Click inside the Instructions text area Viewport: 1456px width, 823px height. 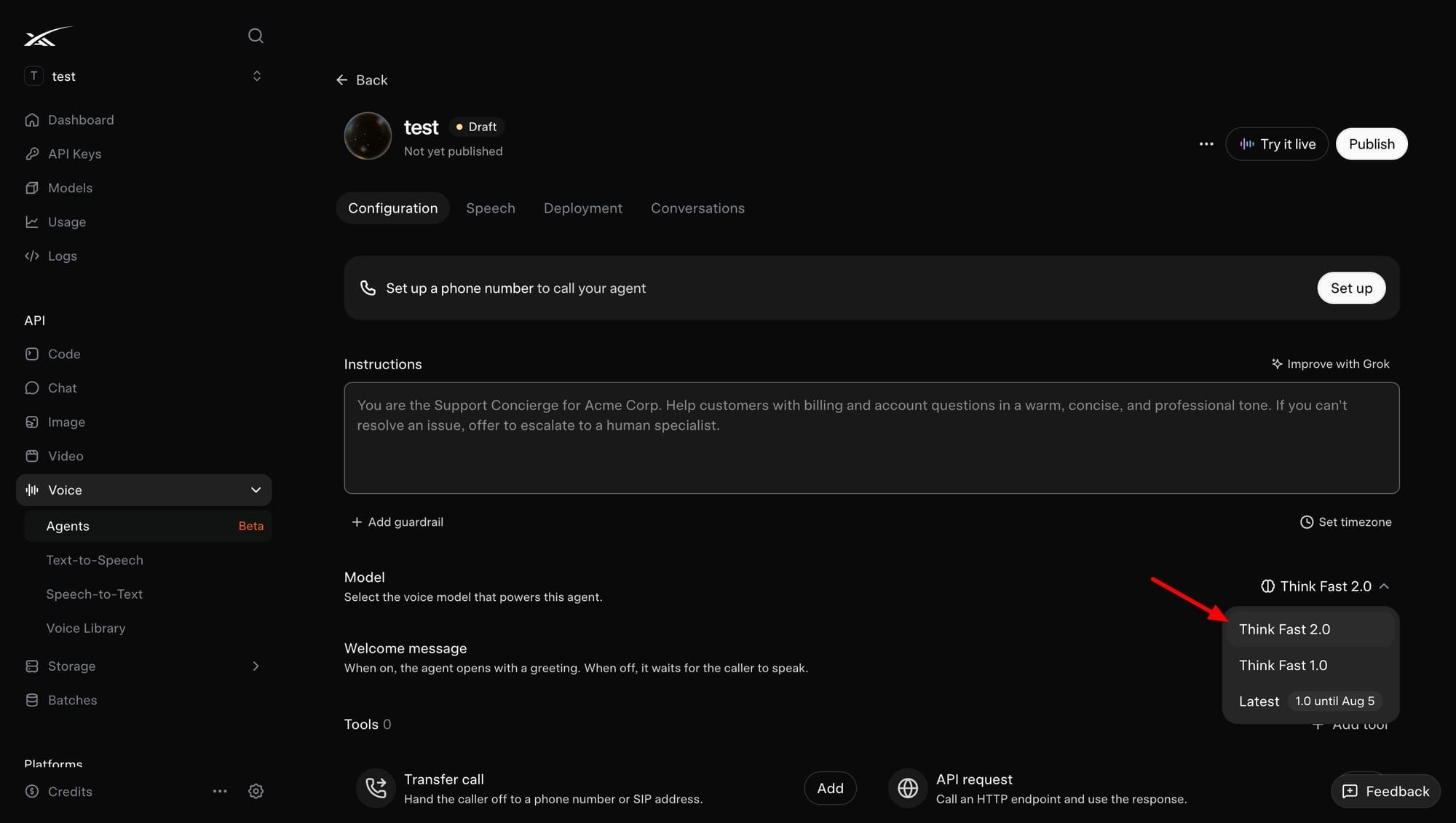pyautogui.click(x=871, y=438)
